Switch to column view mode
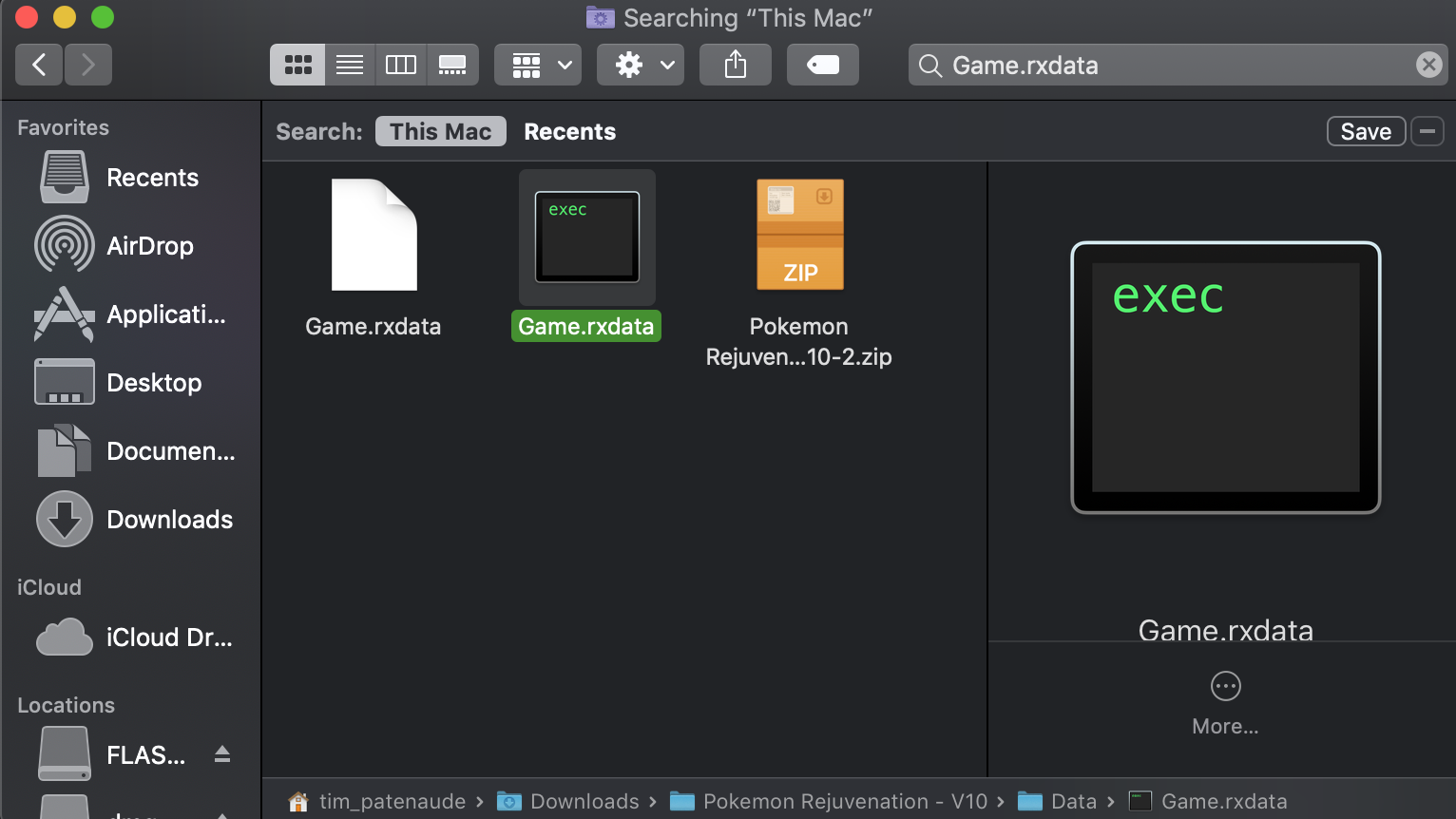Viewport: 1456px width, 819px height. click(401, 65)
